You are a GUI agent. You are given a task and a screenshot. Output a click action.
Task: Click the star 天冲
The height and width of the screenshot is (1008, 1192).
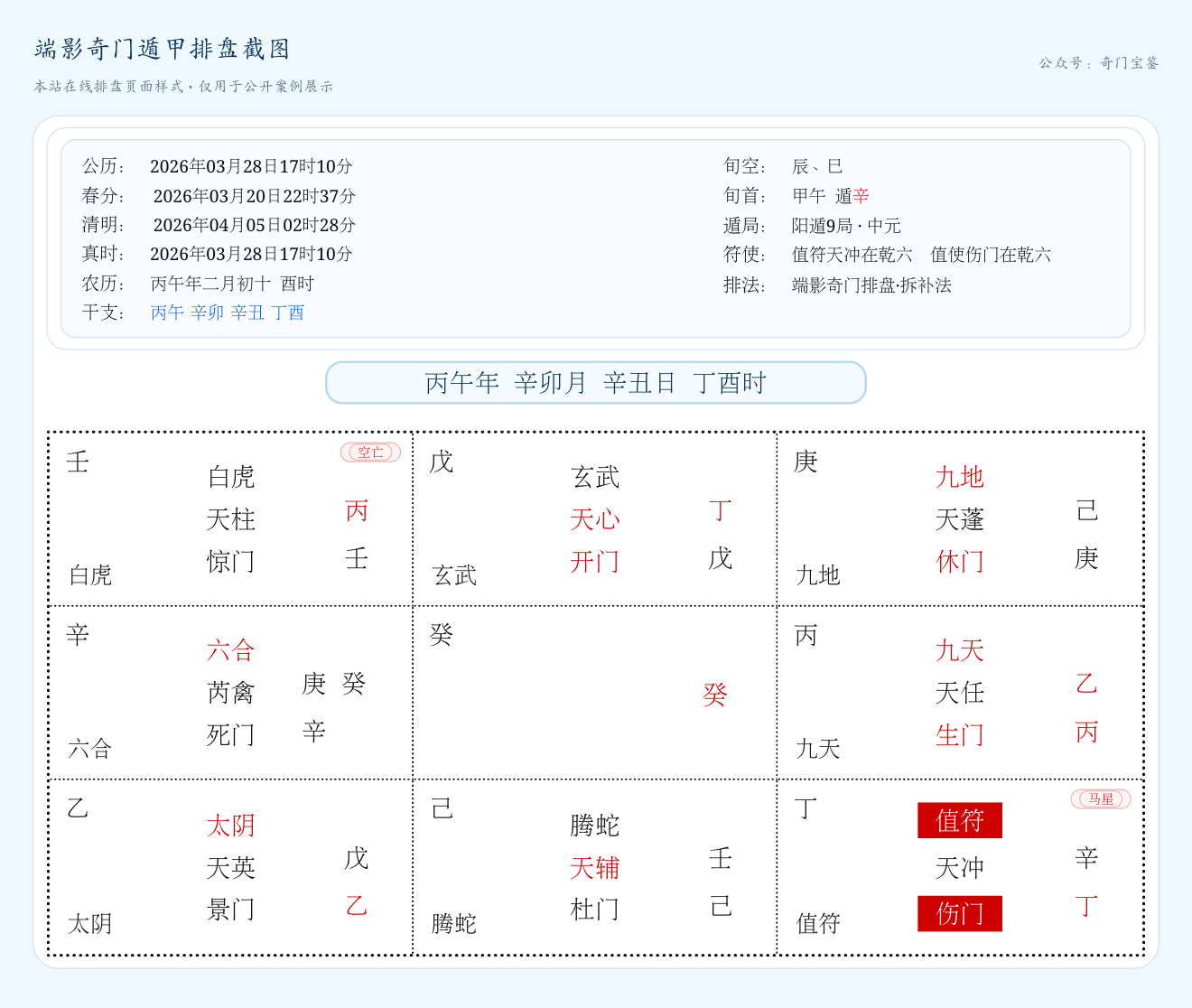point(960,868)
